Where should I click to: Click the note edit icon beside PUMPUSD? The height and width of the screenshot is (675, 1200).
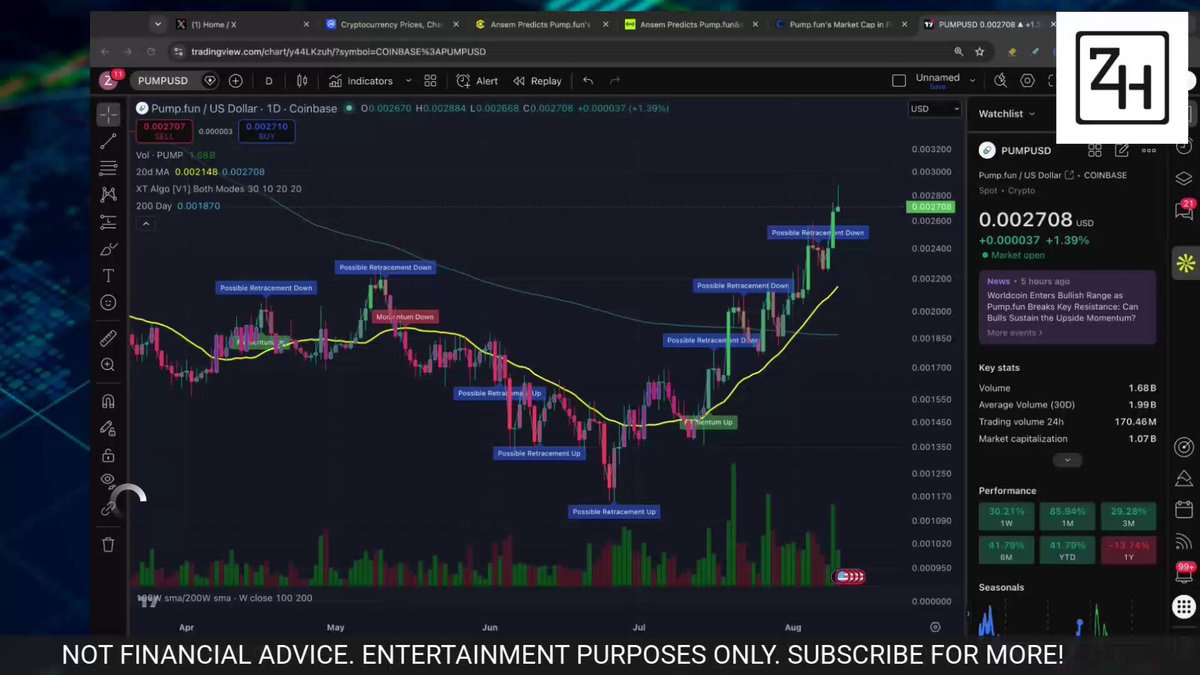pos(1122,151)
